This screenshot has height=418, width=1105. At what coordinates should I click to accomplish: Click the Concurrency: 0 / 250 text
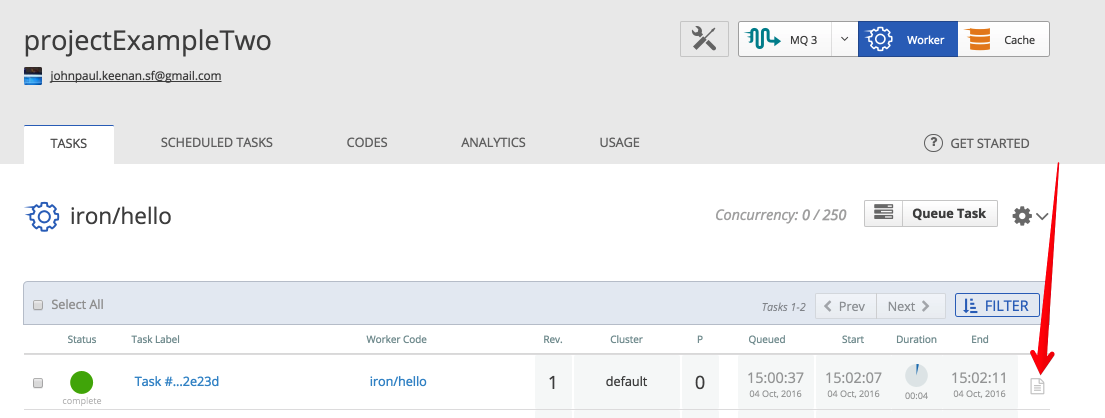781,215
